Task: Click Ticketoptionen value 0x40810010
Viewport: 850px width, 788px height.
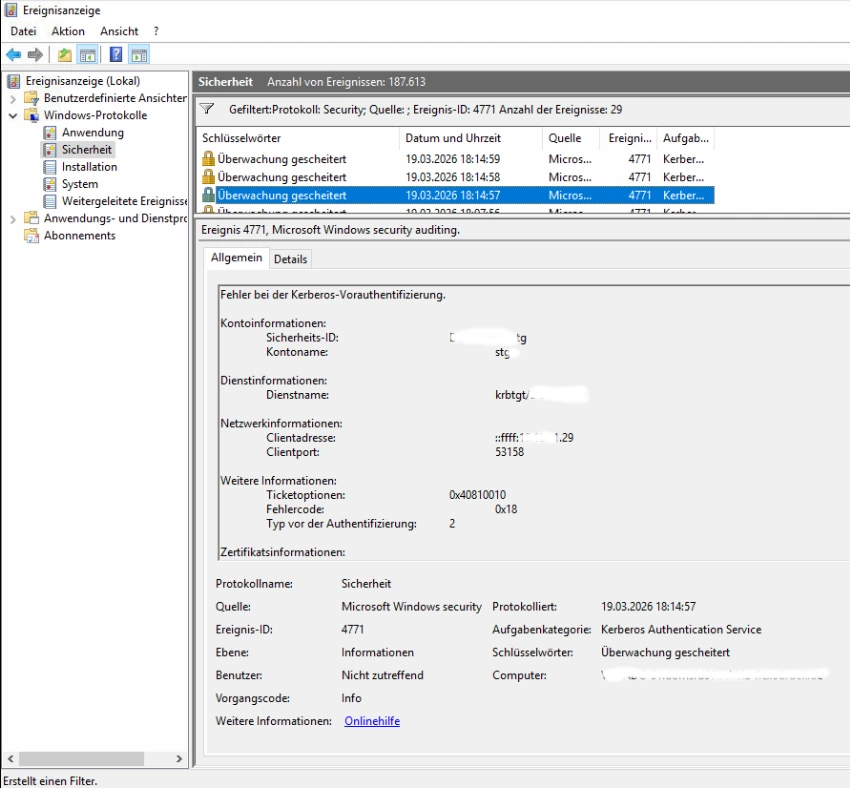Action: (x=477, y=495)
